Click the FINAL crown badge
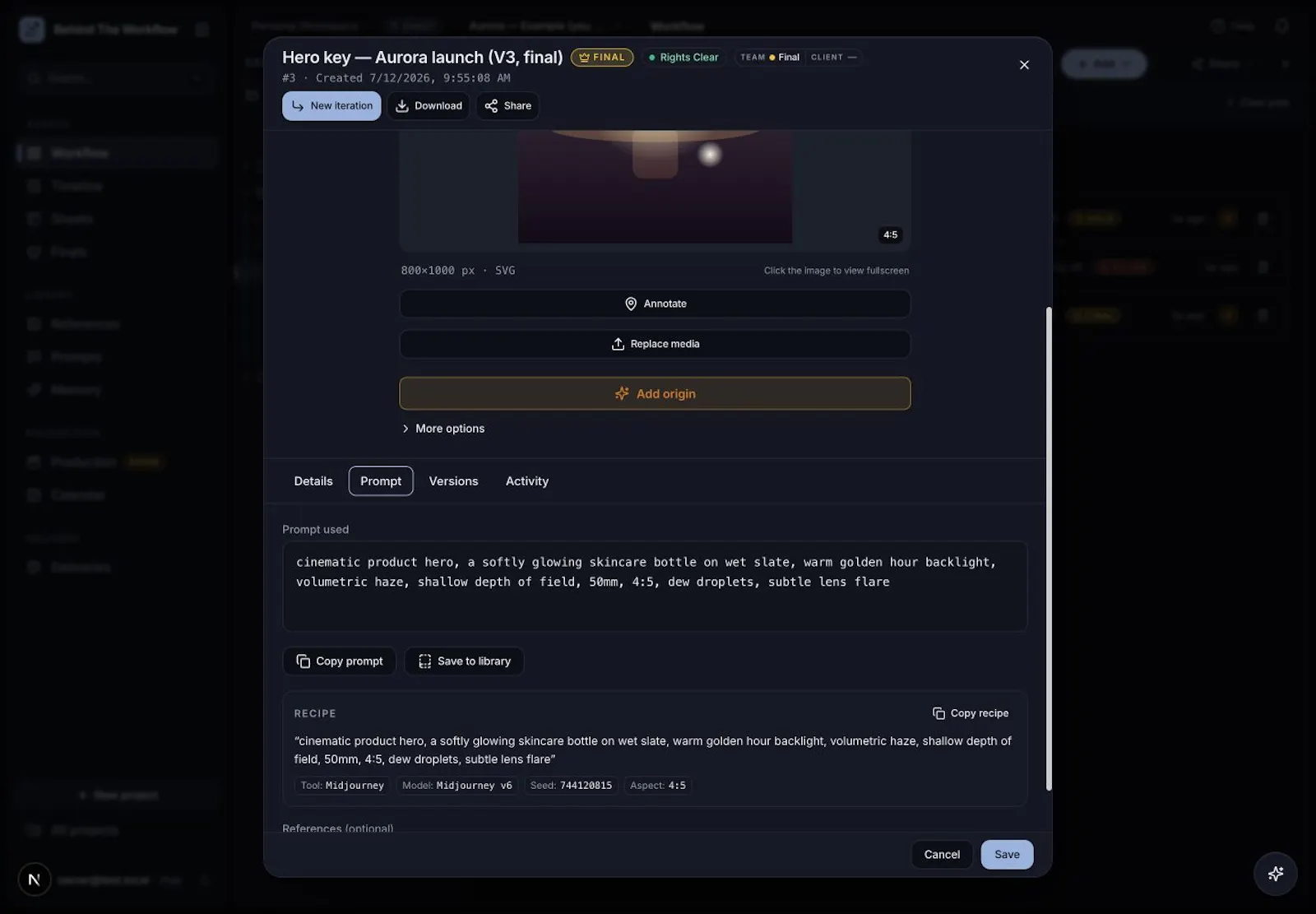Image resolution: width=1316 pixels, height=914 pixels. (x=602, y=58)
